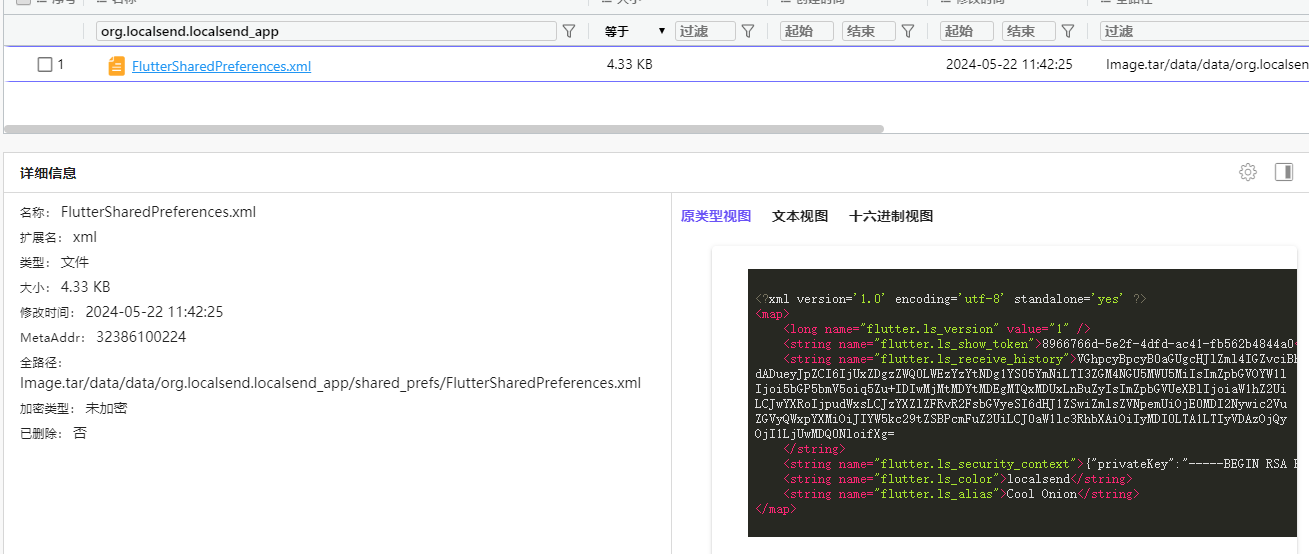Toggle the details panel layout icon
This screenshot has height=554, width=1309.
(x=1284, y=172)
